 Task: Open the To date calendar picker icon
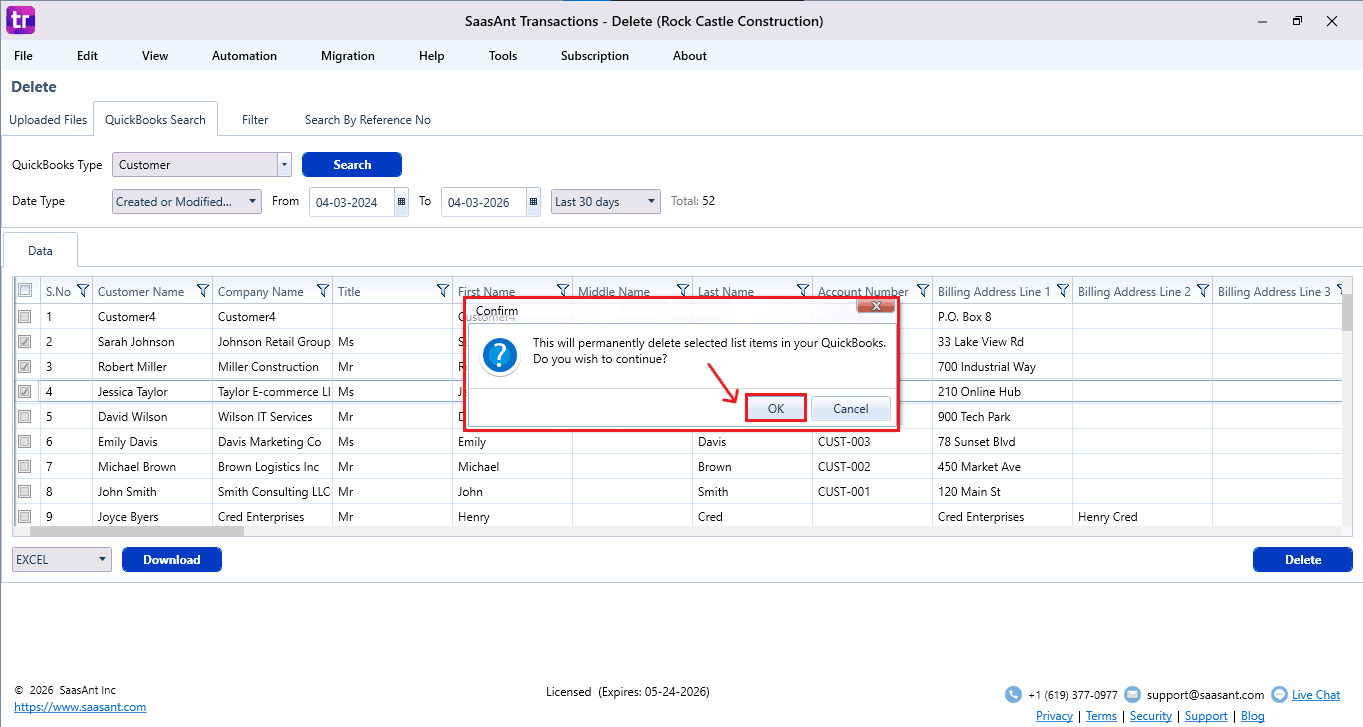click(533, 202)
